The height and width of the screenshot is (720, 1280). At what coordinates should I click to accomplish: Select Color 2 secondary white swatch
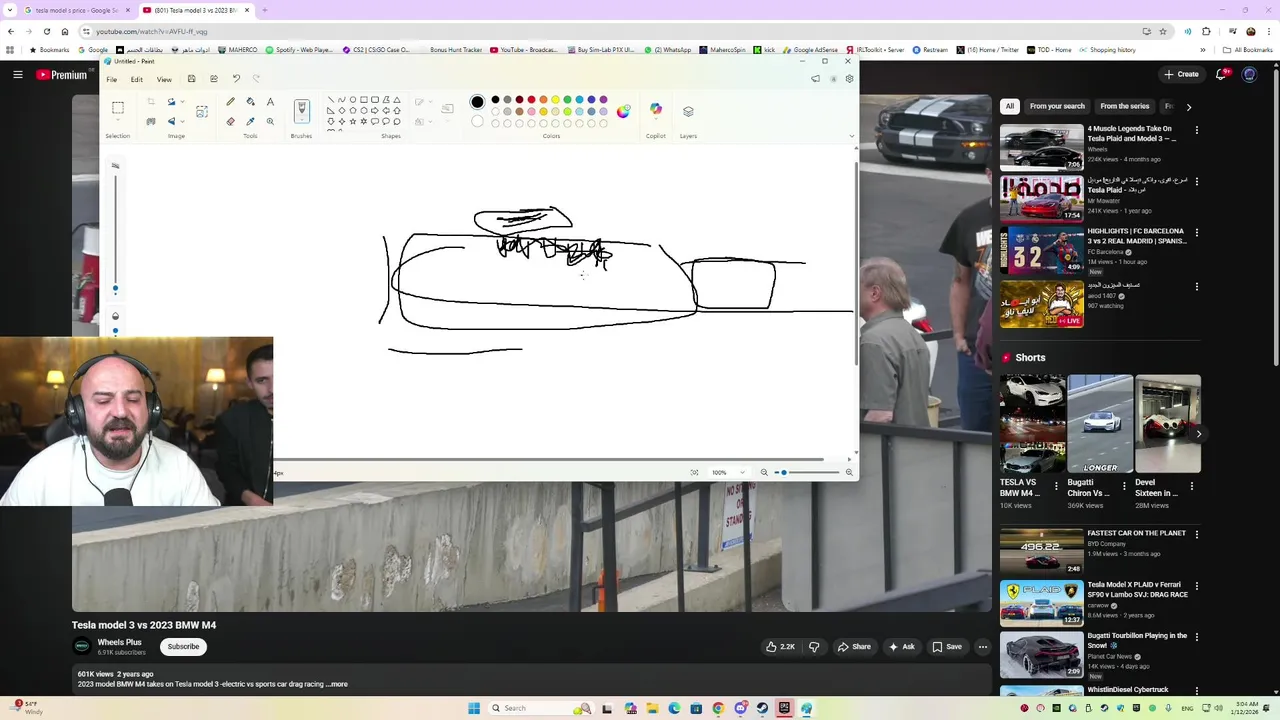tap(477, 121)
